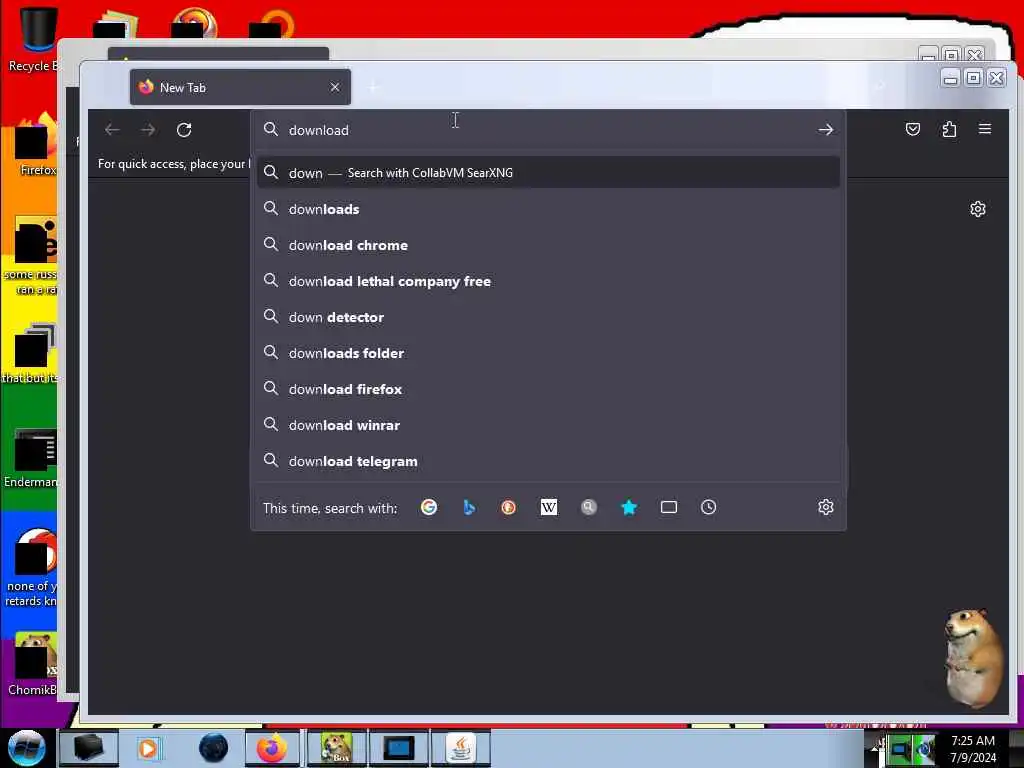Click the Go arrow in the address bar
The height and width of the screenshot is (768, 1024).
click(x=825, y=130)
